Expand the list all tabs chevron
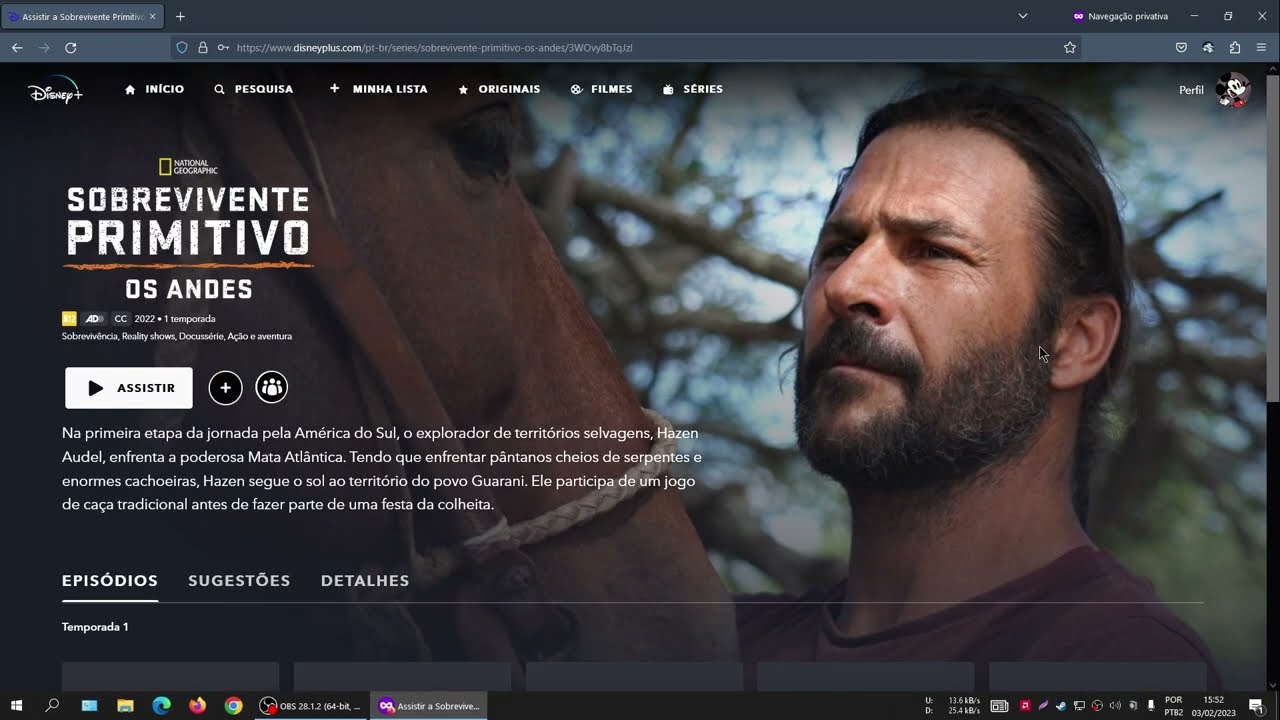This screenshot has height=720, width=1280. 1023,17
